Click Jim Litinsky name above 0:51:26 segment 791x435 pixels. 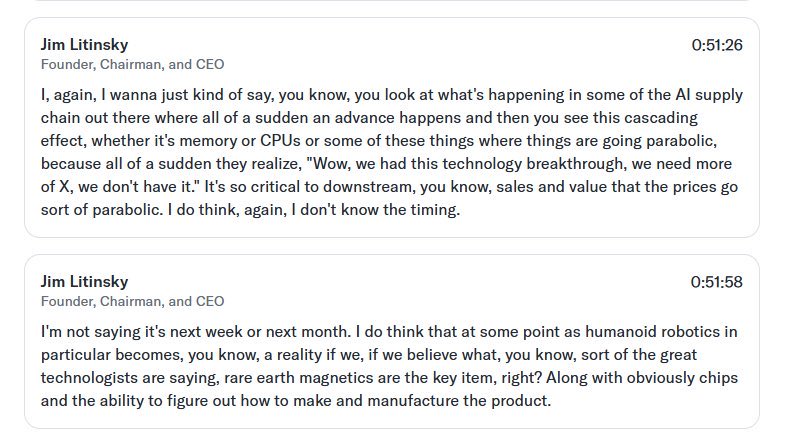[84, 44]
